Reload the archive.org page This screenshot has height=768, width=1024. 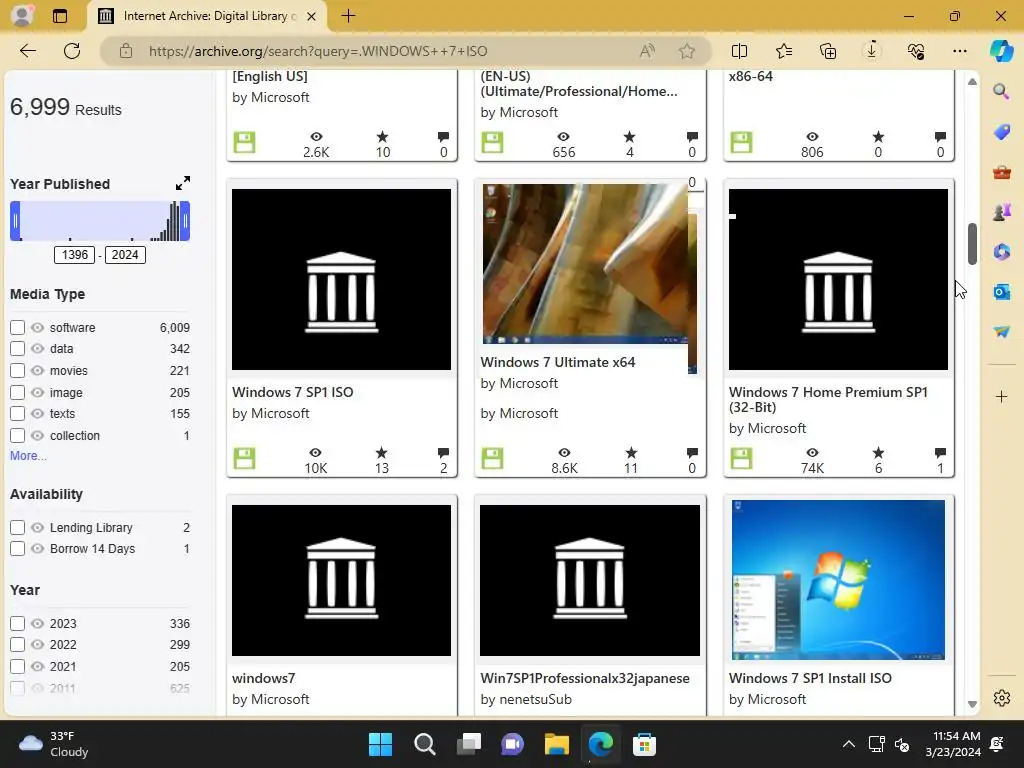click(72, 51)
